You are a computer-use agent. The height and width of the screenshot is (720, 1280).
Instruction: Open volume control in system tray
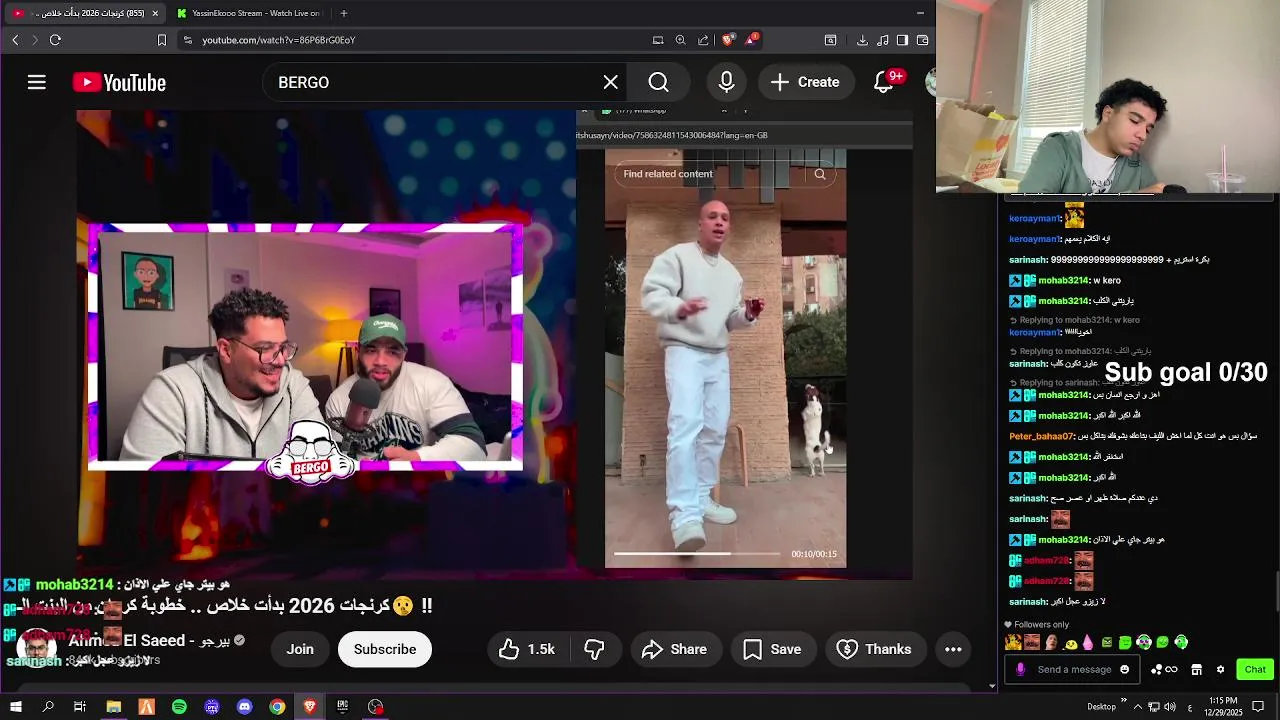pyautogui.click(x=1170, y=707)
